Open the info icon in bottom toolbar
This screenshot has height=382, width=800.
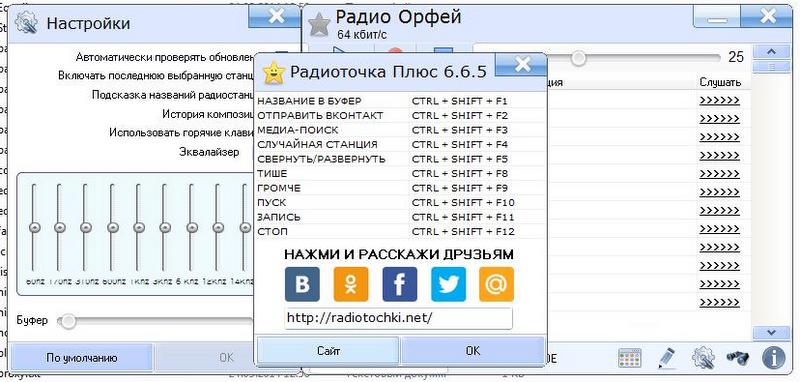[773, 358]
